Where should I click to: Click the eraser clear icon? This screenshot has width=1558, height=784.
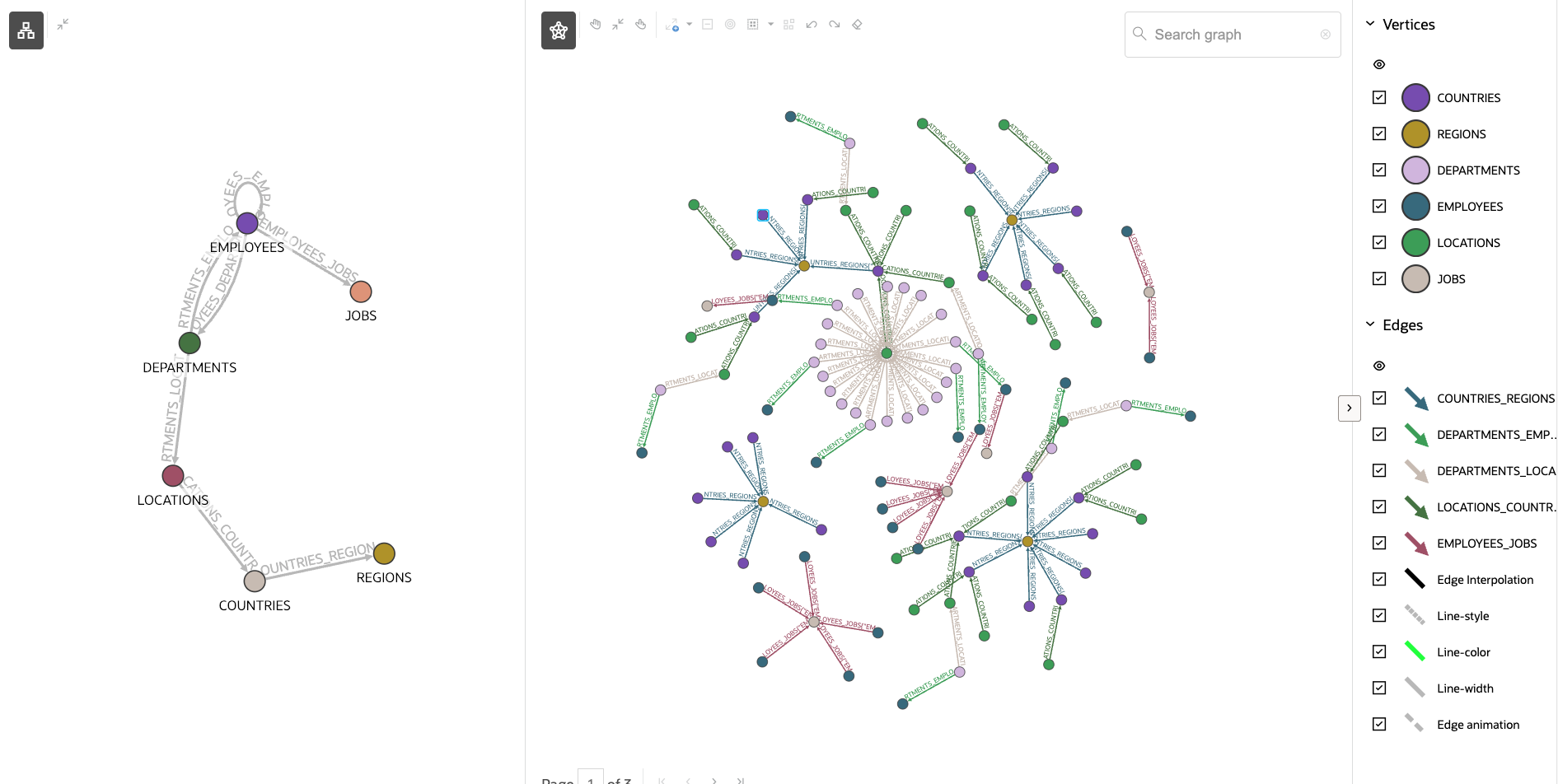(x=858, y=25)
